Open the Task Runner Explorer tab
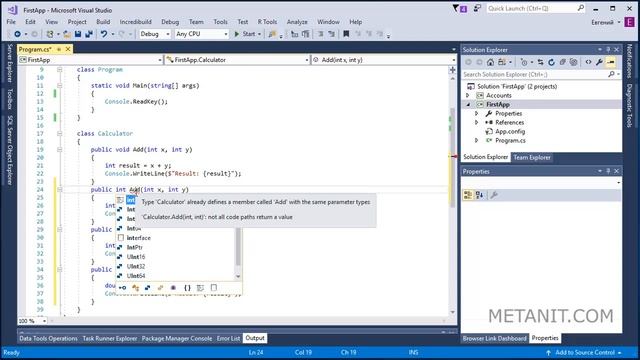The image size is (640, 360). (x=109, y=338)
